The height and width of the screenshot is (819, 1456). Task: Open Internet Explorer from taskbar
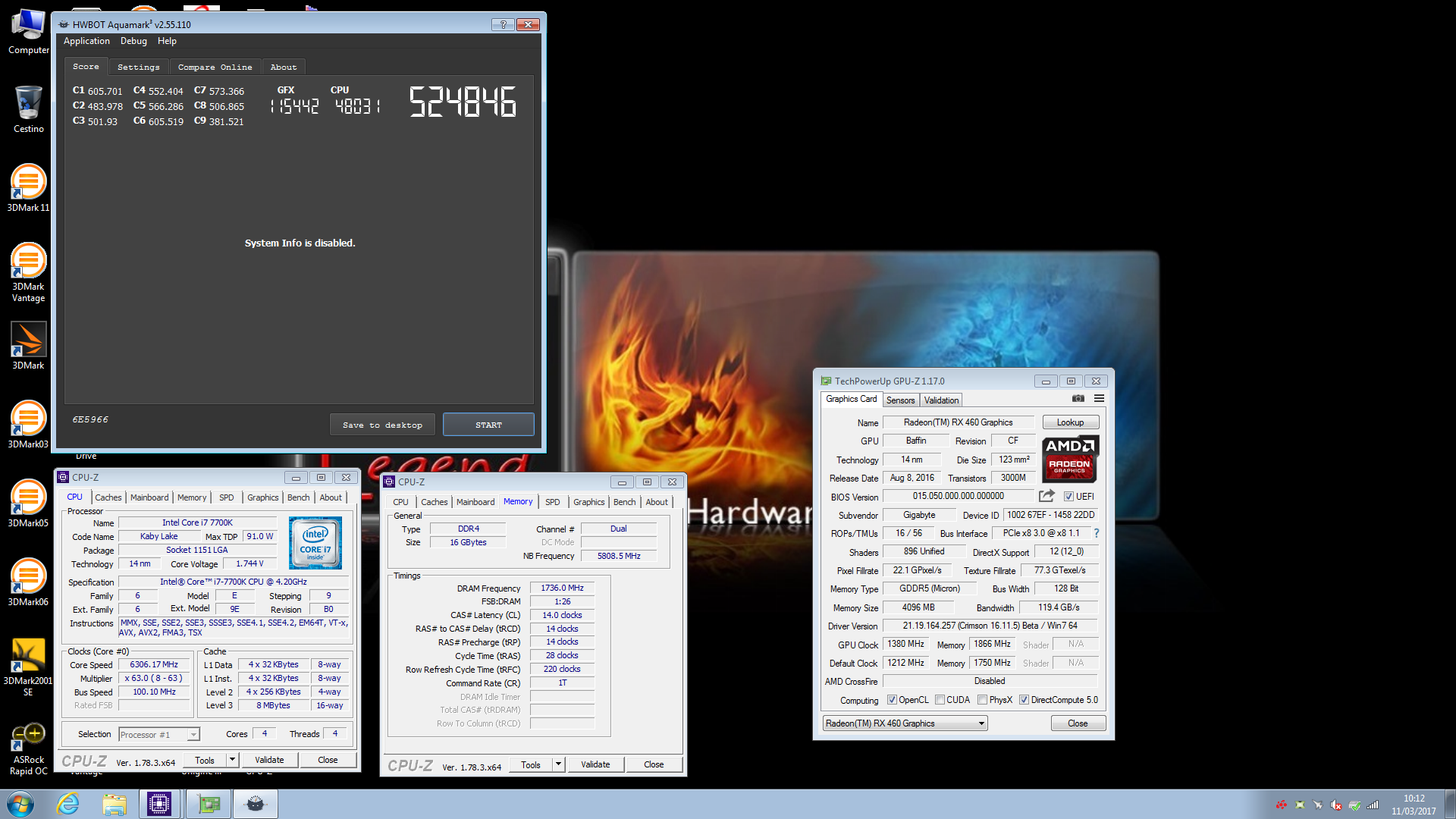pos(68,804)
